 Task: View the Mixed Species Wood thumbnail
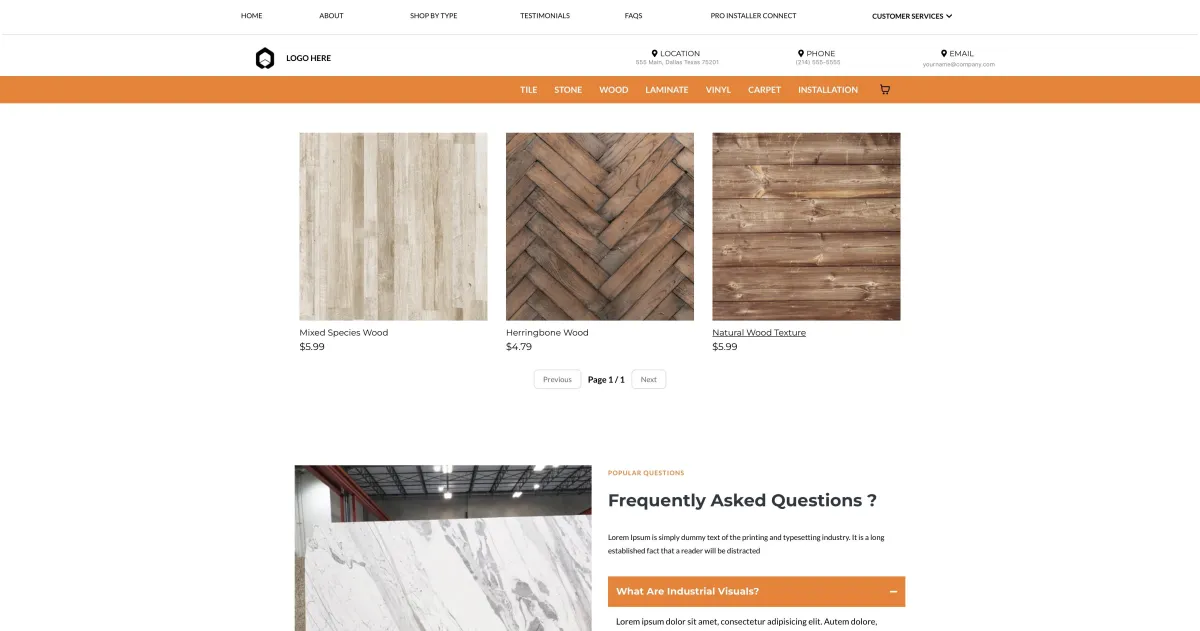point(393,226)
